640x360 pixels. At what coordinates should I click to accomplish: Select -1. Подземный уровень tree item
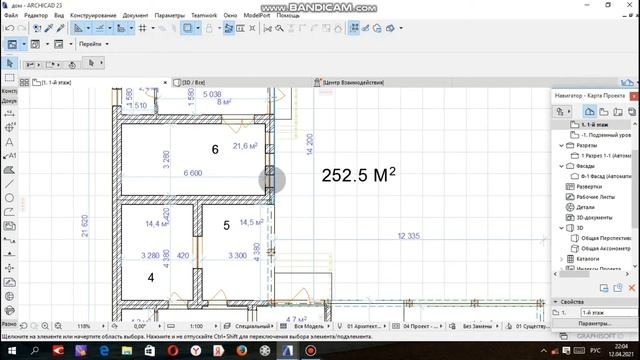tap(600, 135)
